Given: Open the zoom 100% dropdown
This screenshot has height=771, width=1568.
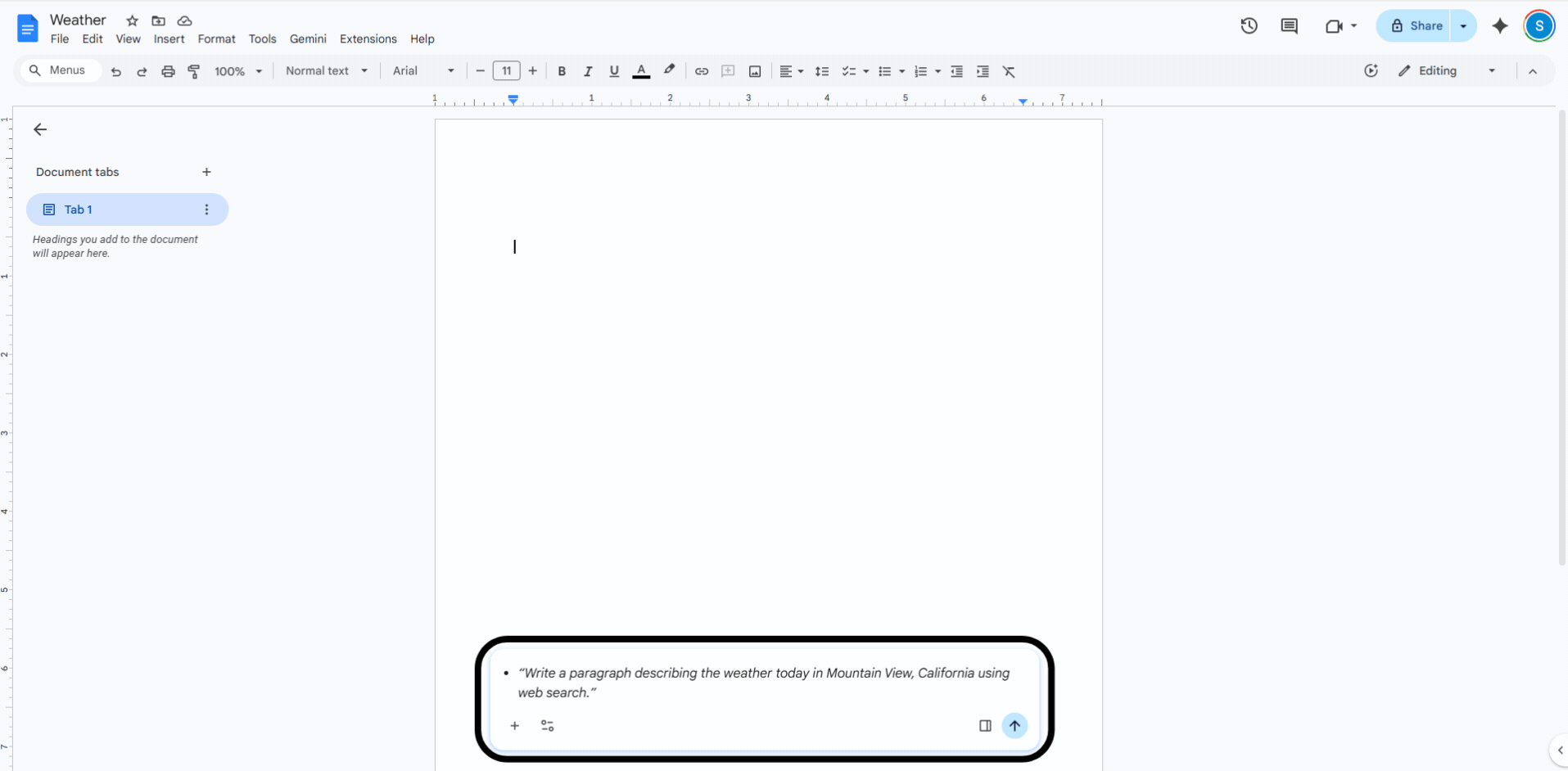Looking at the screenshot, I should point(238,71).
